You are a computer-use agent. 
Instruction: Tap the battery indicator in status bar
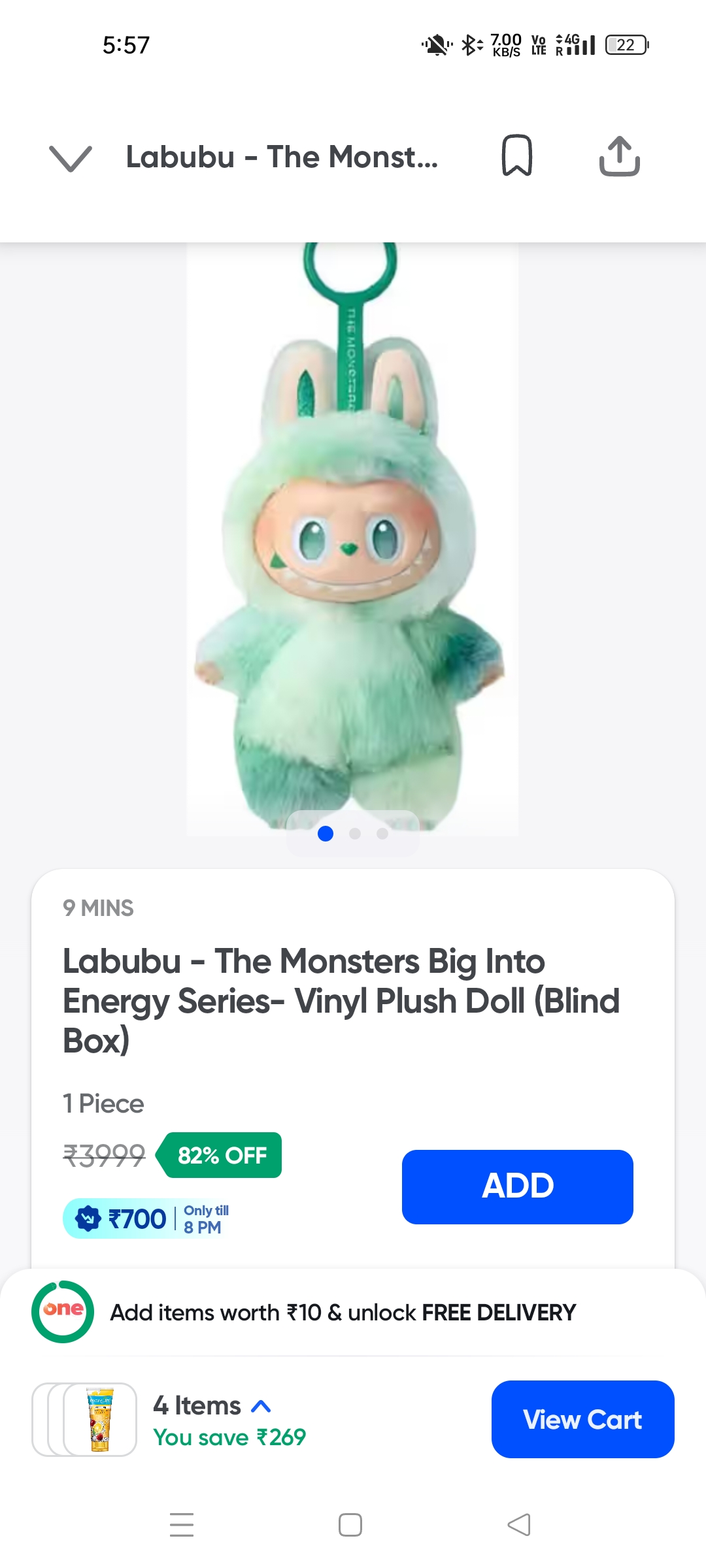point(626,45)
